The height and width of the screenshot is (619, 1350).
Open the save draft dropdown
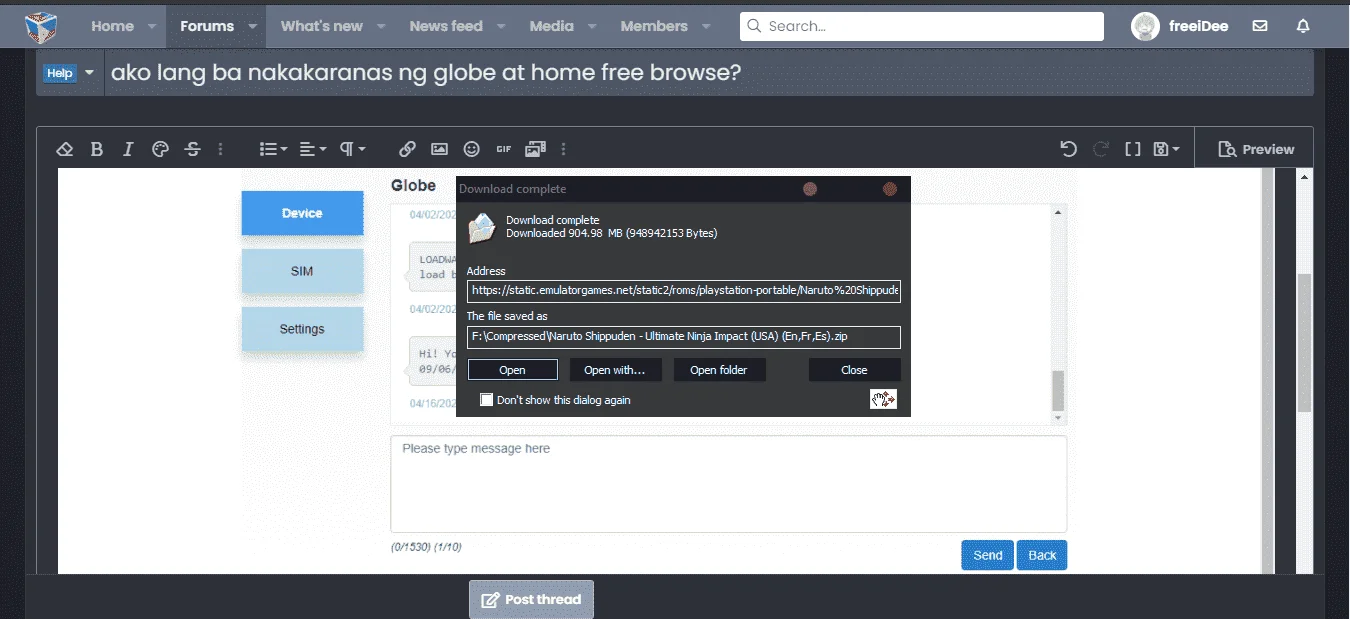click(1166, 149)
